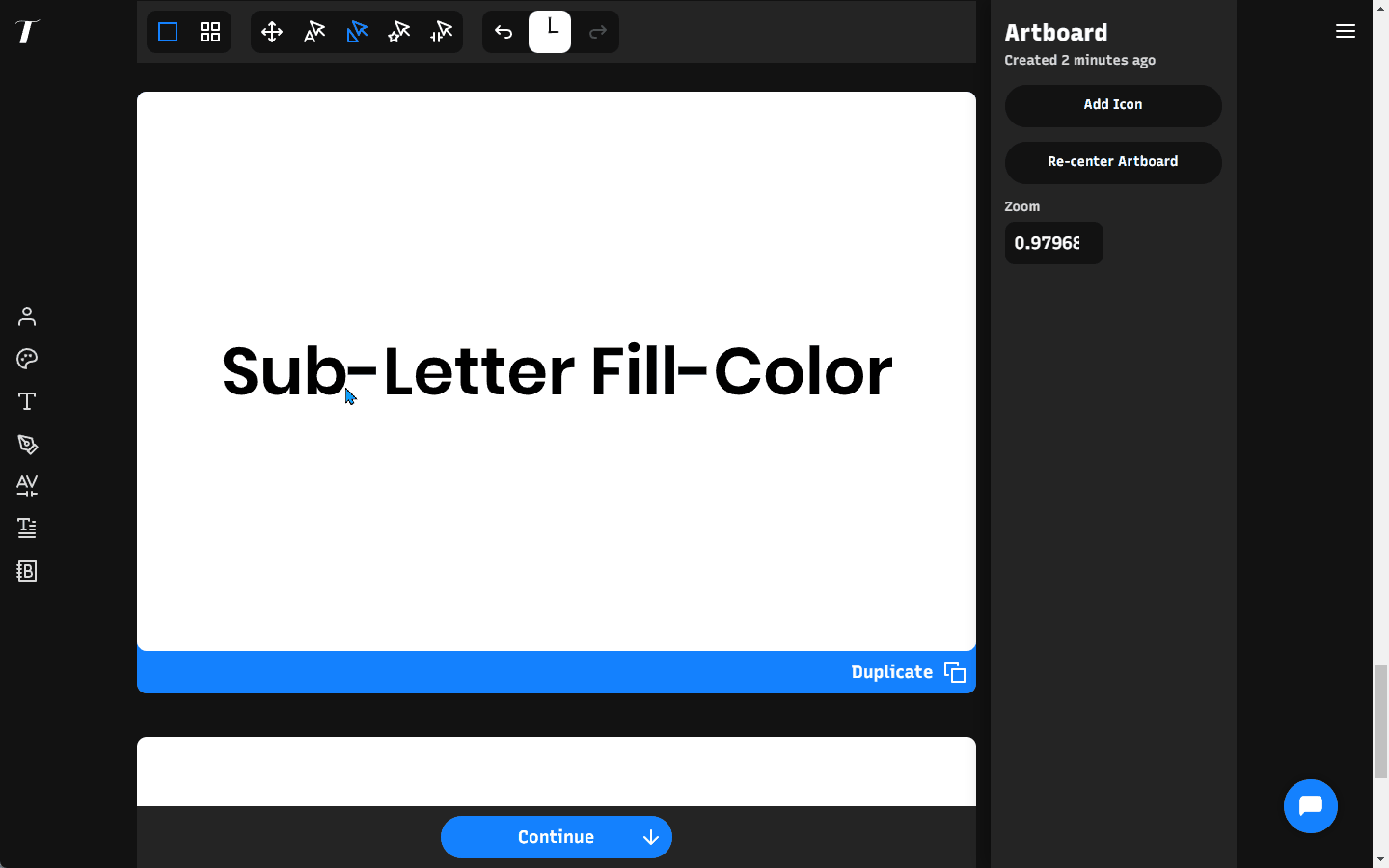Select the Pen tool
The height and width of the screenshot is (868, 1389).
26,445
